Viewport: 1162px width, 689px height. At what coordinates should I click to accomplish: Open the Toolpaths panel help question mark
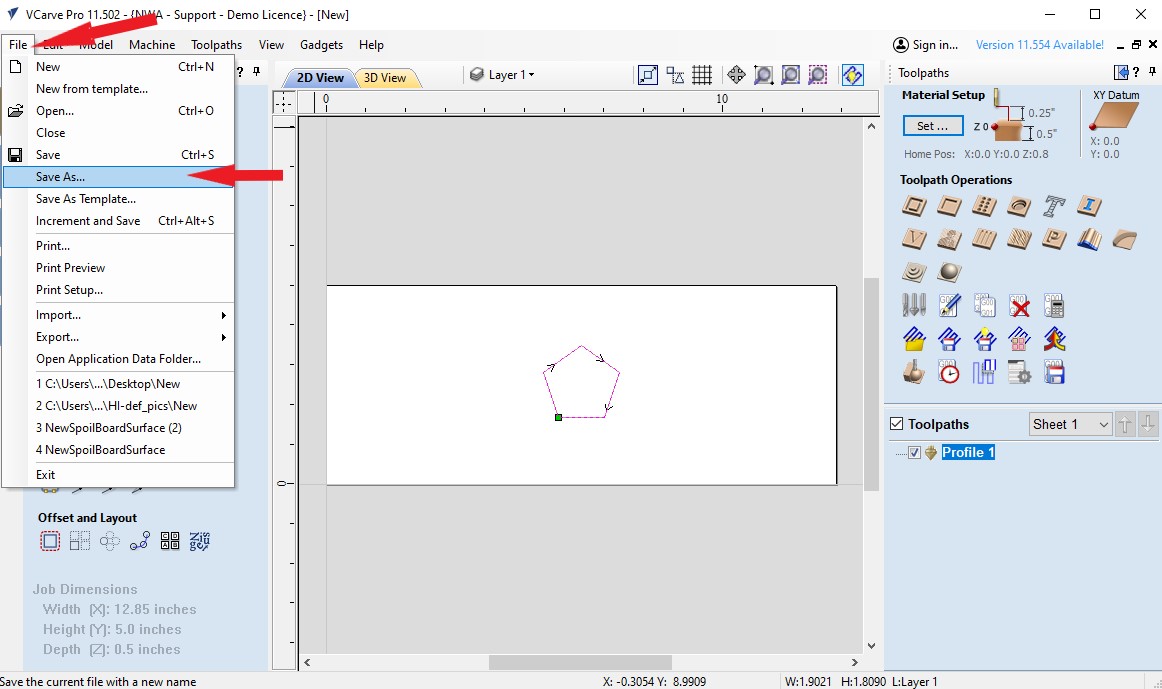(x=1136, y=72)
